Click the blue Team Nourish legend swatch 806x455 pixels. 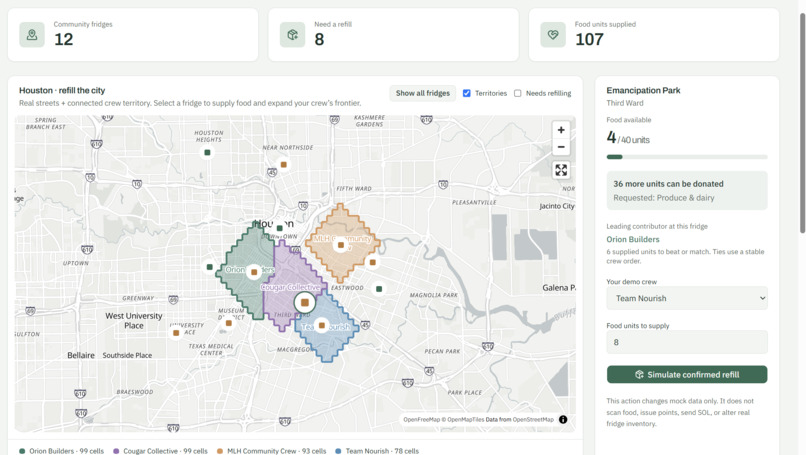coord(338,451)
